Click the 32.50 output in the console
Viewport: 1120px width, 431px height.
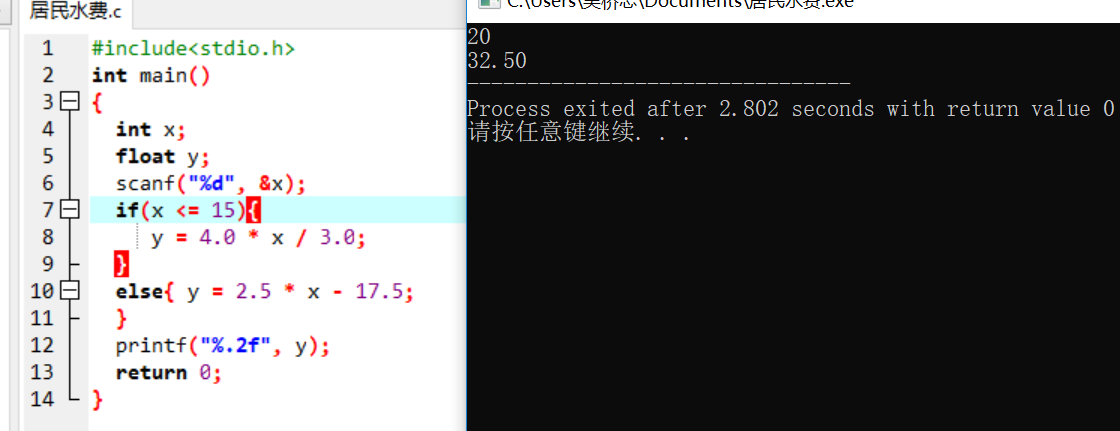click(x=496, y=61)
